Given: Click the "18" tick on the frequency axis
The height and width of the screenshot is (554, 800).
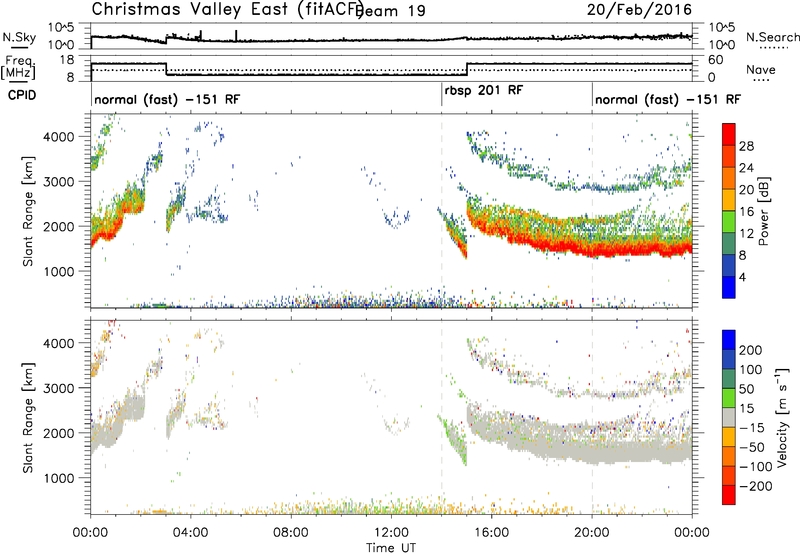Looking at the screenshot, I should point(66,60).
